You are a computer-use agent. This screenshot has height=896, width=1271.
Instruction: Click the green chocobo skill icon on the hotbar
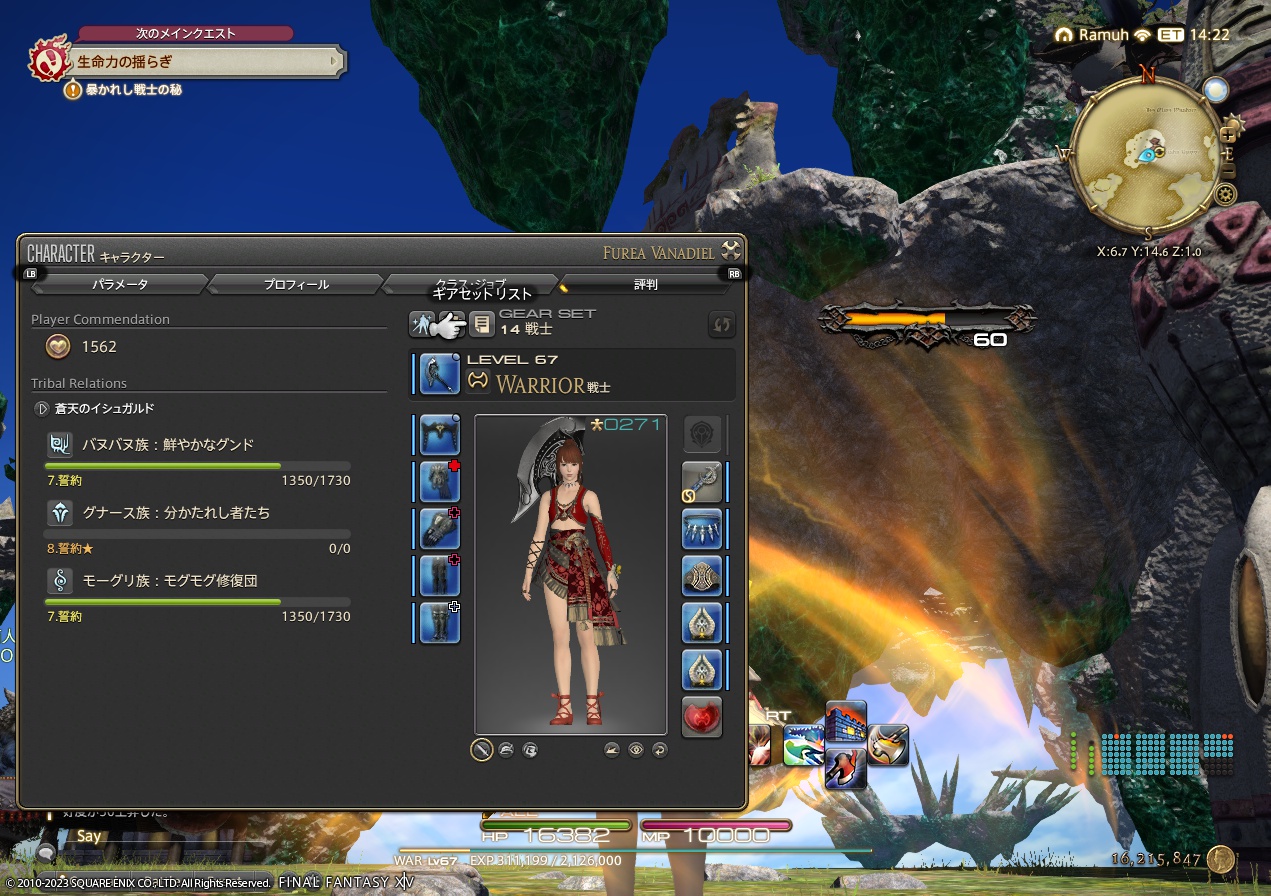click(x=805, y=745)
